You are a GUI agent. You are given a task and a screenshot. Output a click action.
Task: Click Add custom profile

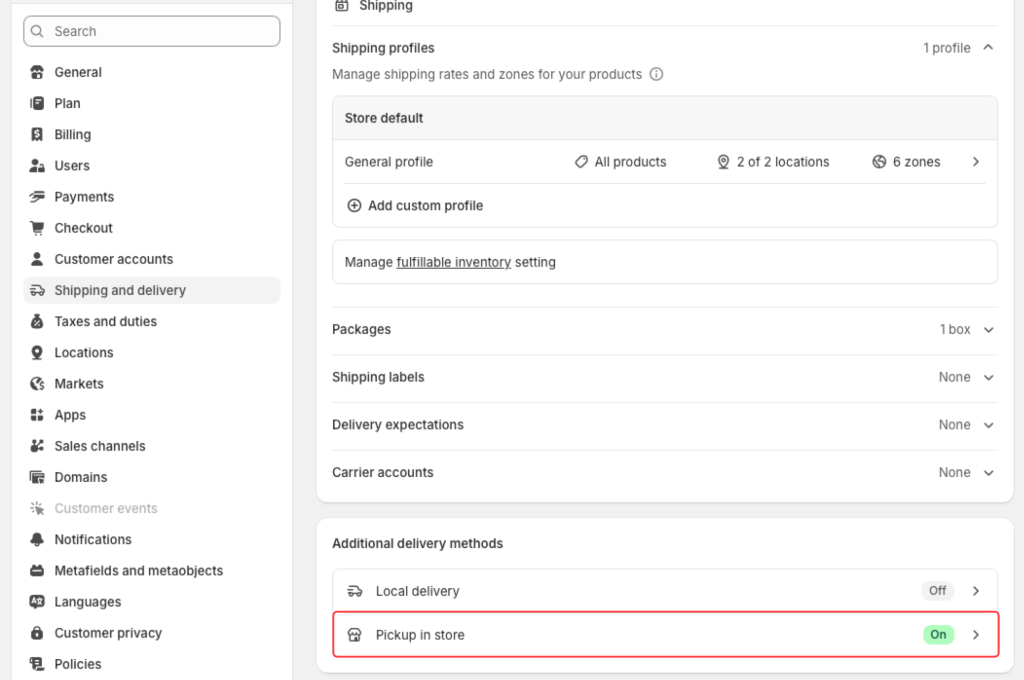(x=425, y=205)
